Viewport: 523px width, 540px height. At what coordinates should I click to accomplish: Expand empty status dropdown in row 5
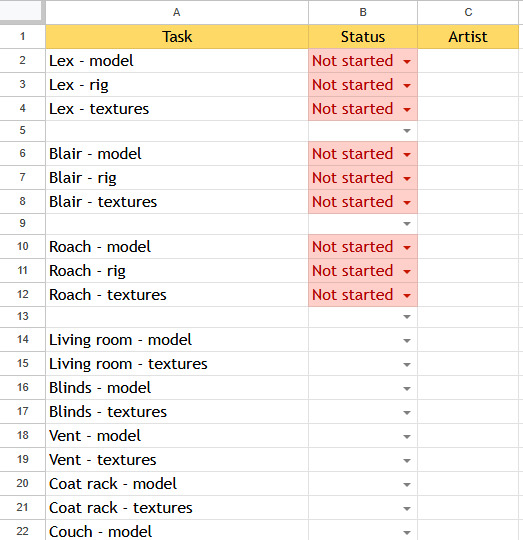point(407,131)
